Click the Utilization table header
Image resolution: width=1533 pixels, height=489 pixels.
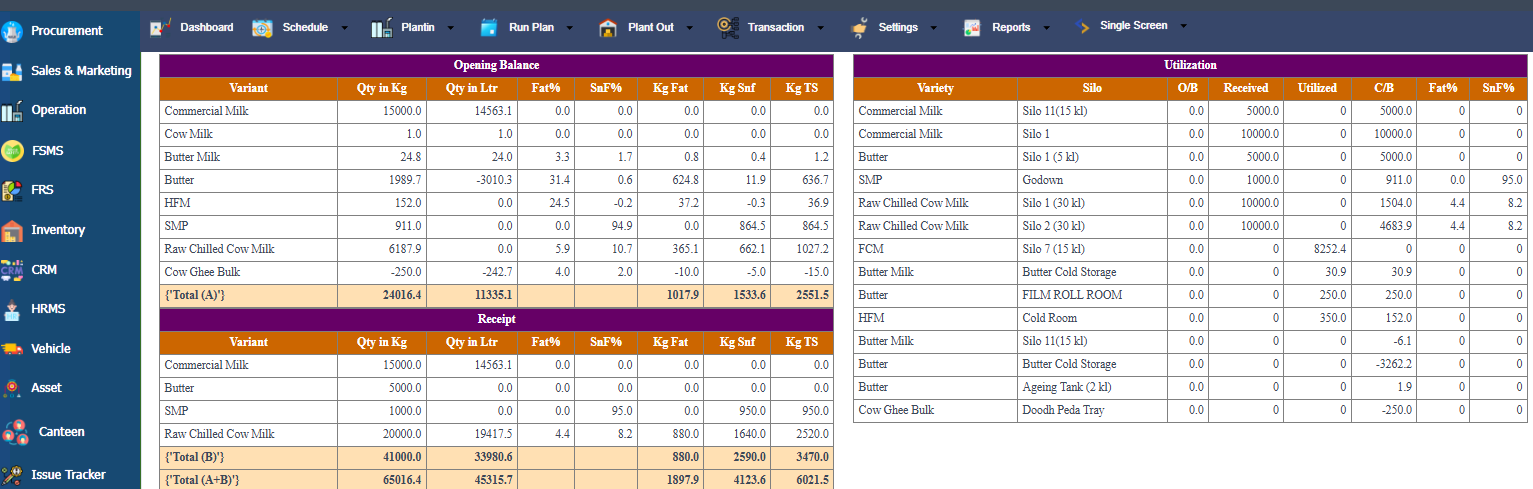(x=1190, y=65)
